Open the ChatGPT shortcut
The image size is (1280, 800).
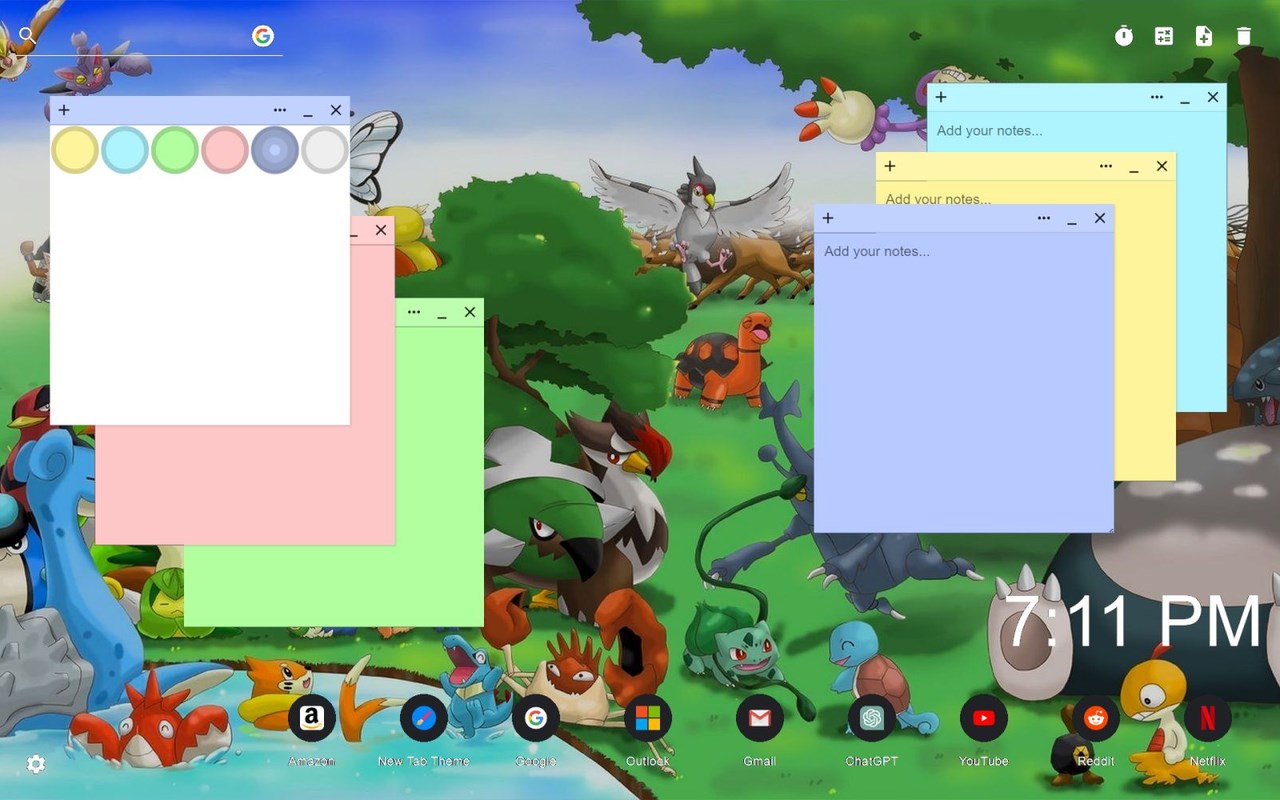click(x=872, y=718)
